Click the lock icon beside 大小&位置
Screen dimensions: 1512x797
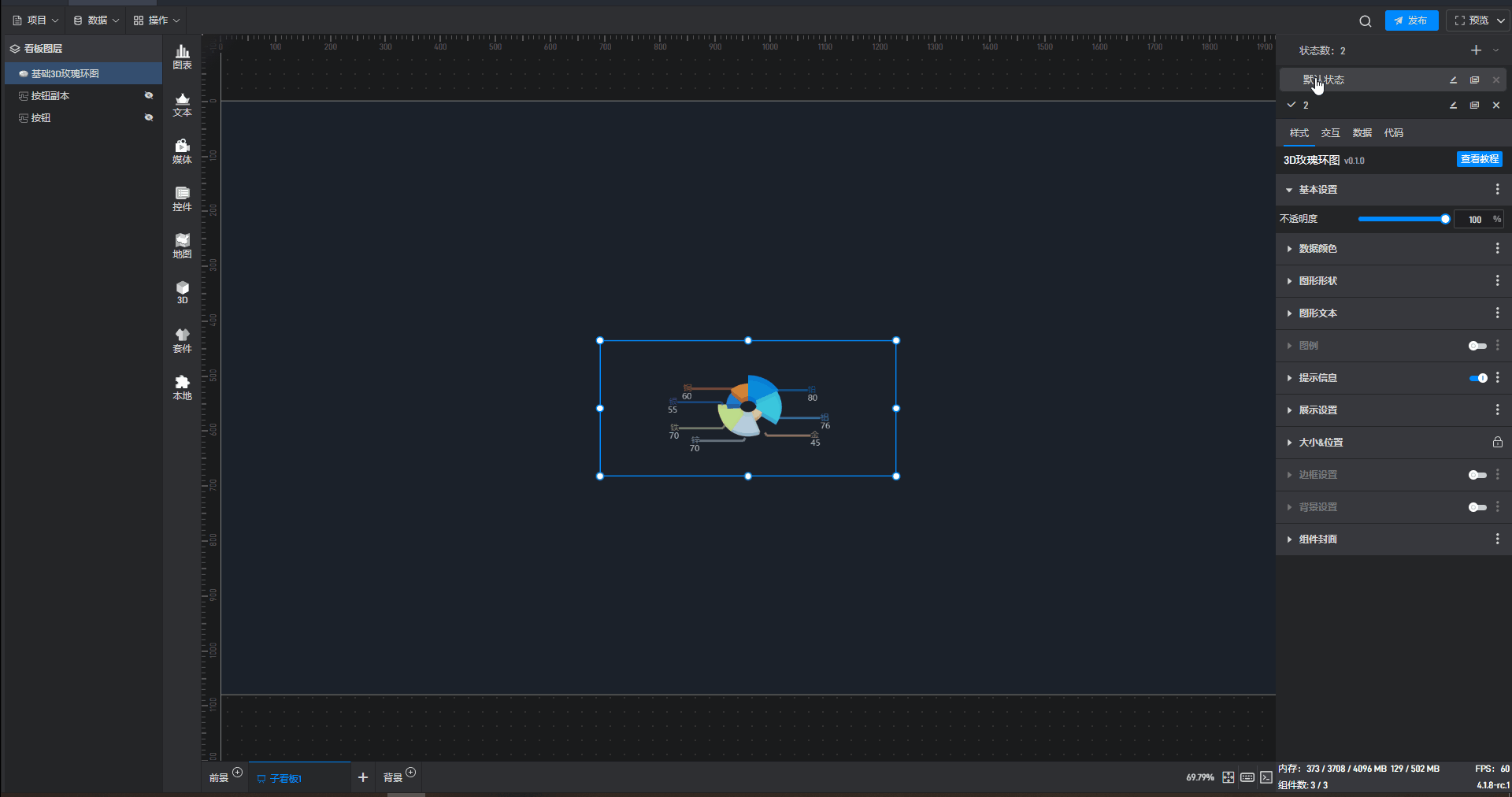point(1497,443)
